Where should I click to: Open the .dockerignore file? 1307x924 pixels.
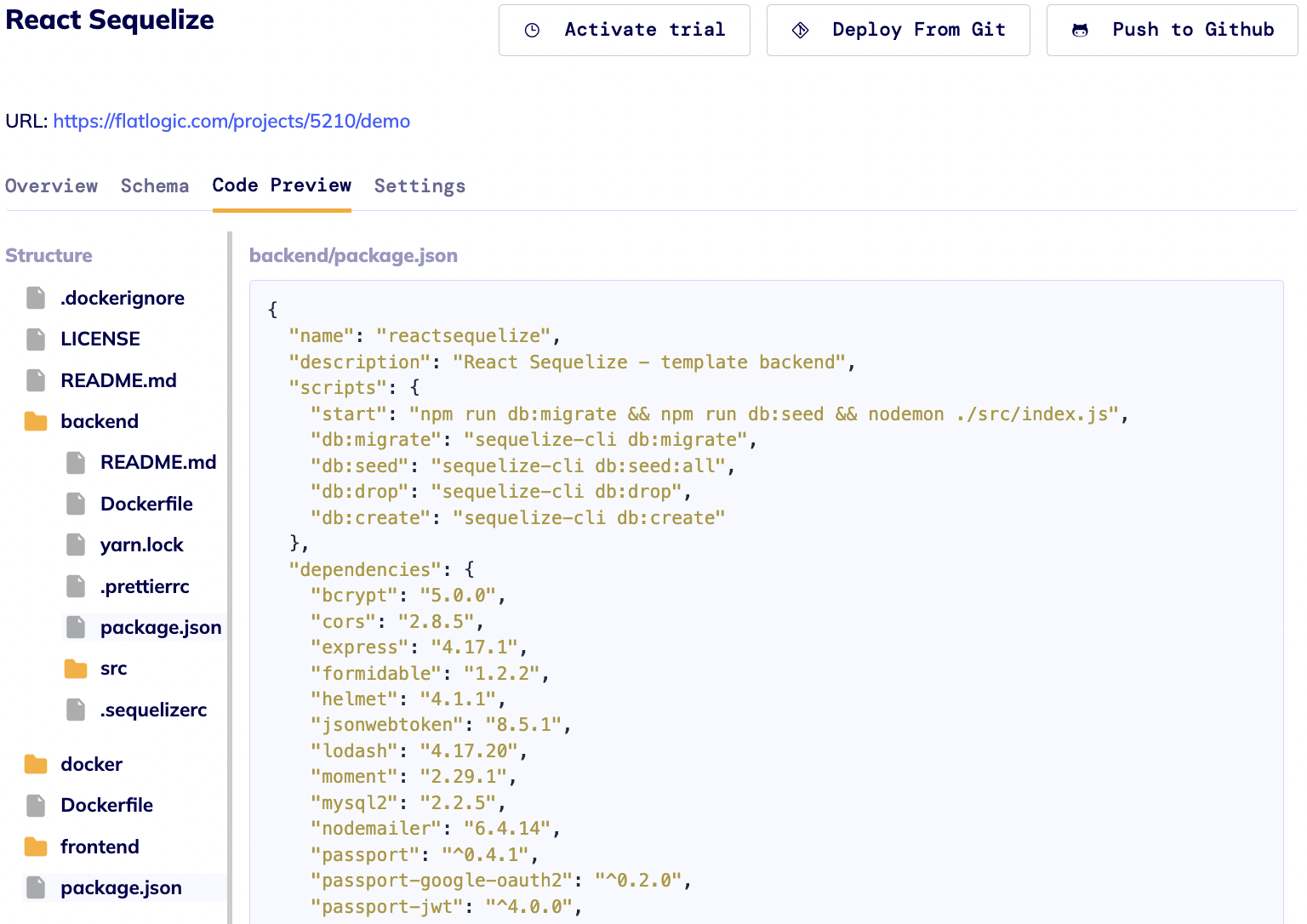pos(123,298)
